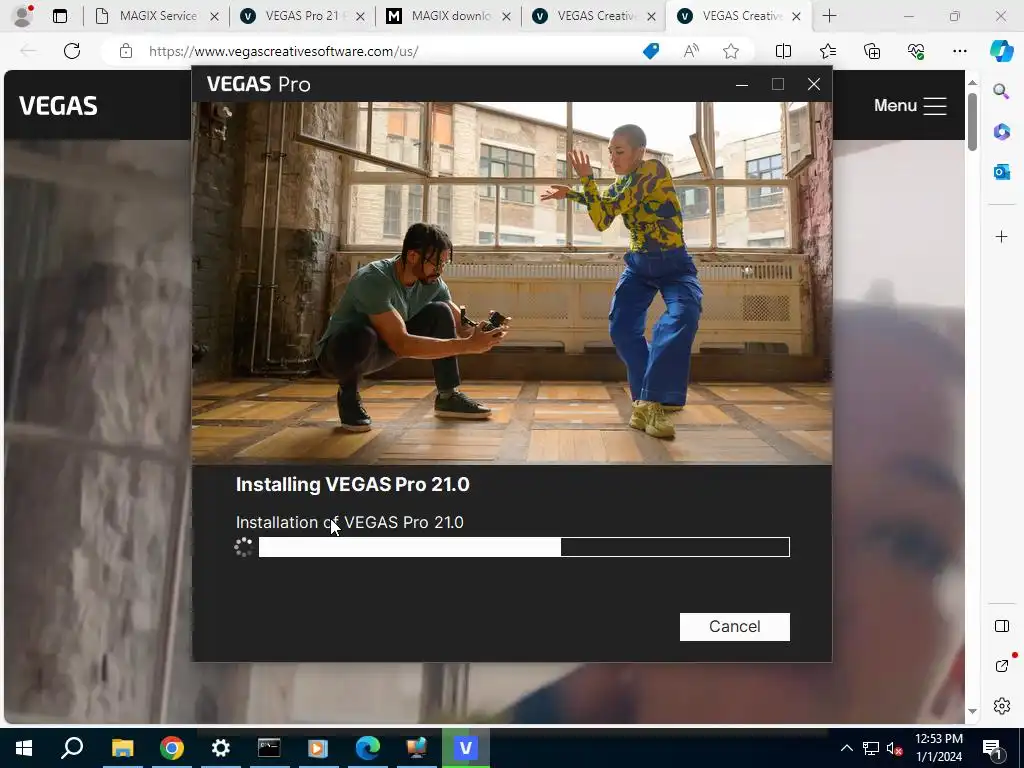Open File Explorer from the taskbar

(x=122, y=748)
